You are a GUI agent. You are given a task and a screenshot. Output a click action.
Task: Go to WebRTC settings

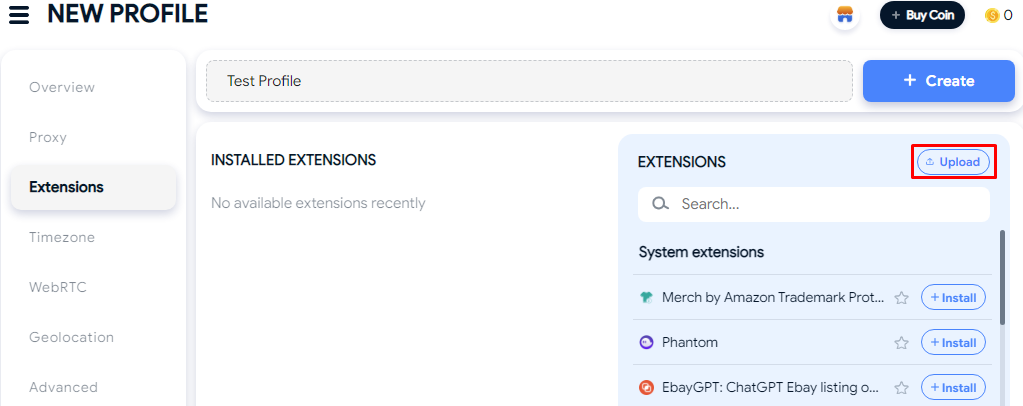coord(58,287)
